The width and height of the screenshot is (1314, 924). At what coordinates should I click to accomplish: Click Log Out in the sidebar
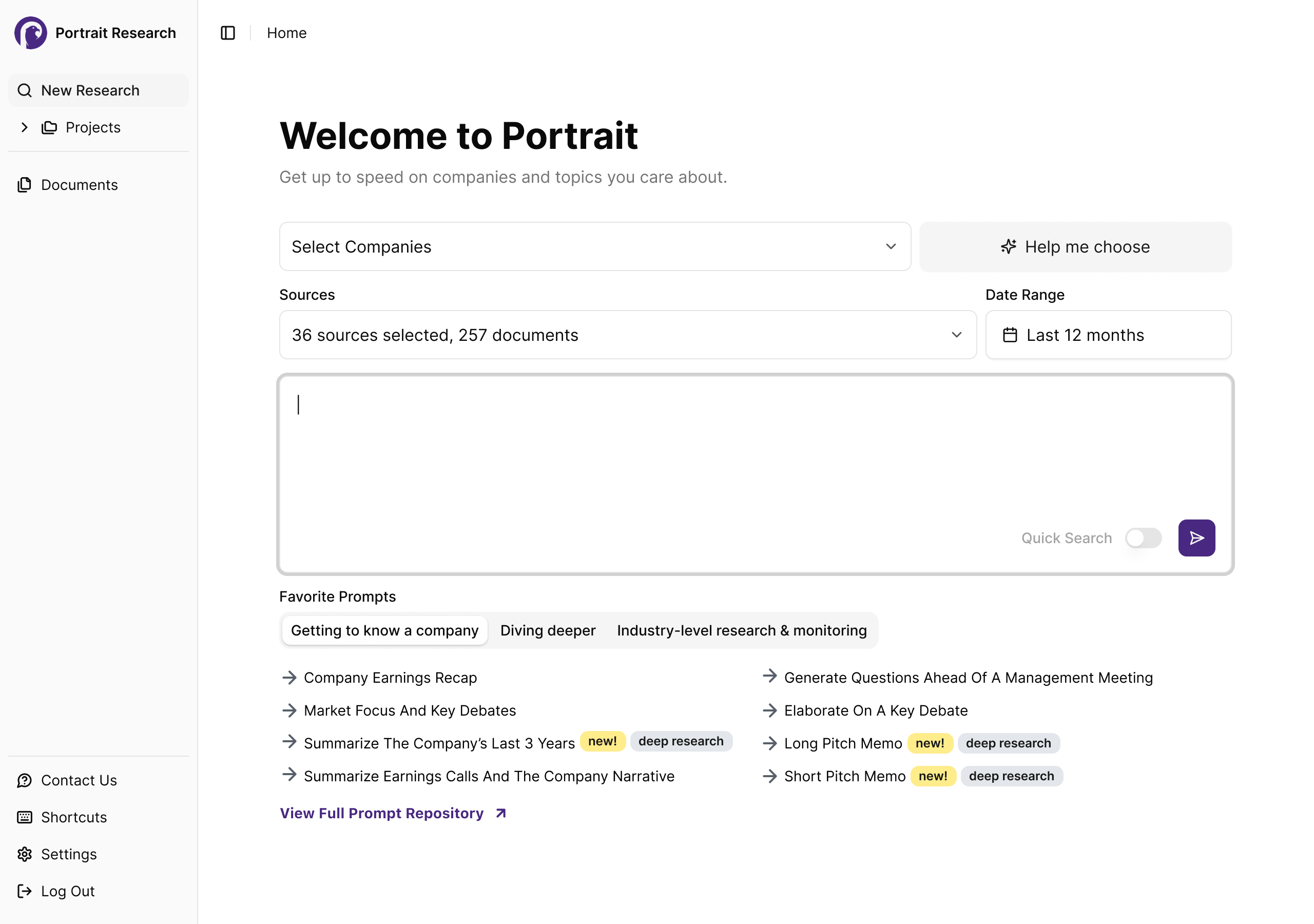pyautogui.click(x=99, y=891)
